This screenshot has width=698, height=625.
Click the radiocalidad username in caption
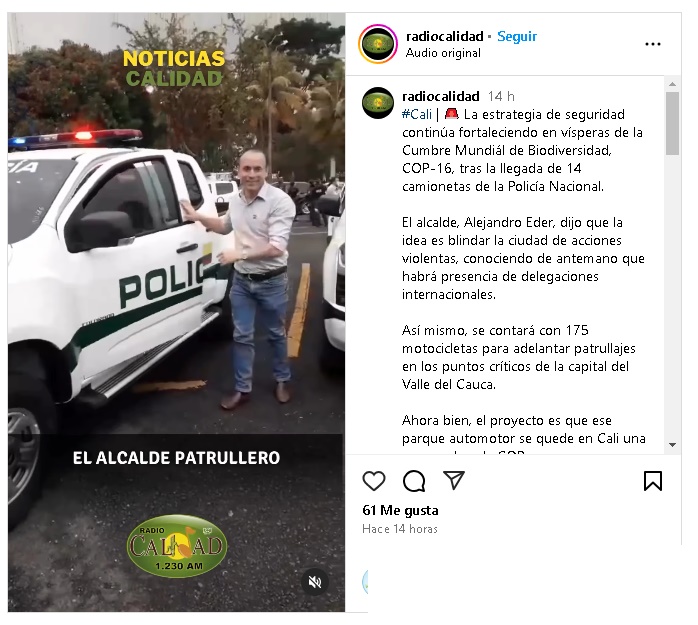(440, 96)
